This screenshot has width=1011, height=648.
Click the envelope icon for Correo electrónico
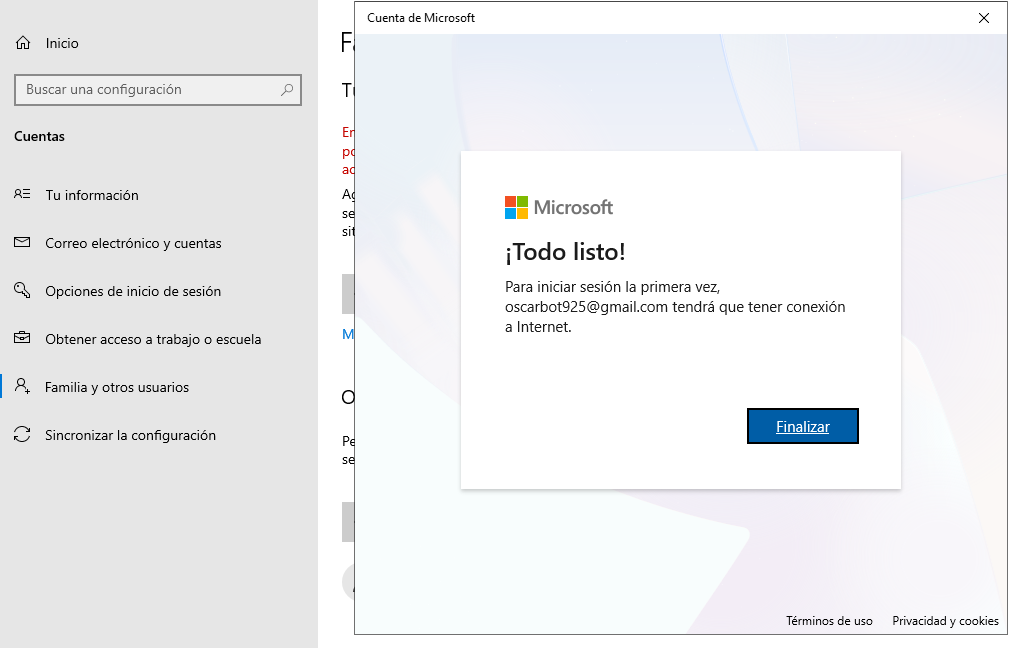[22, 243]
